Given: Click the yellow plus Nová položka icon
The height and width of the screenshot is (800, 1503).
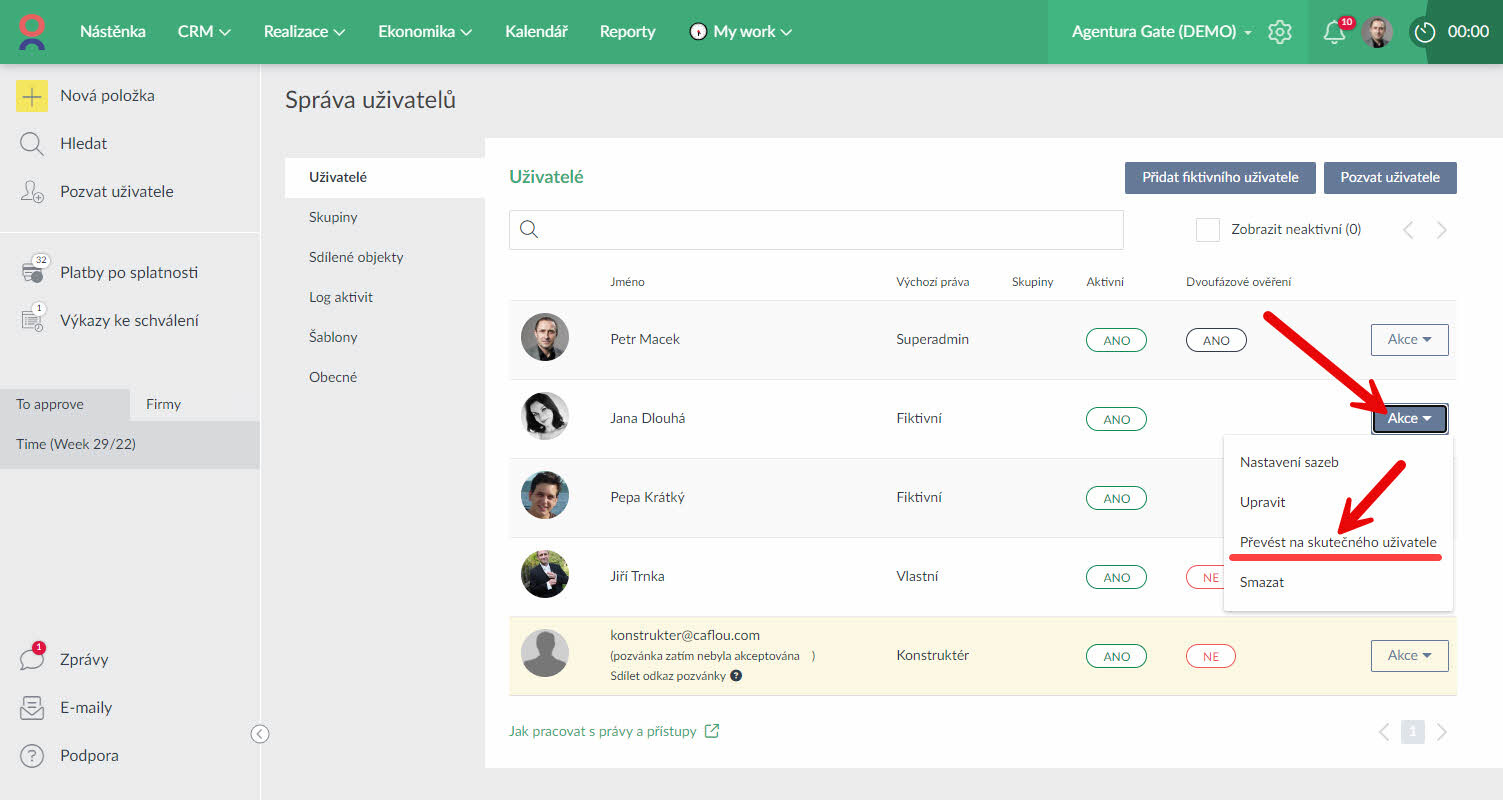Looking at the screenshot, I should (32, 96).
